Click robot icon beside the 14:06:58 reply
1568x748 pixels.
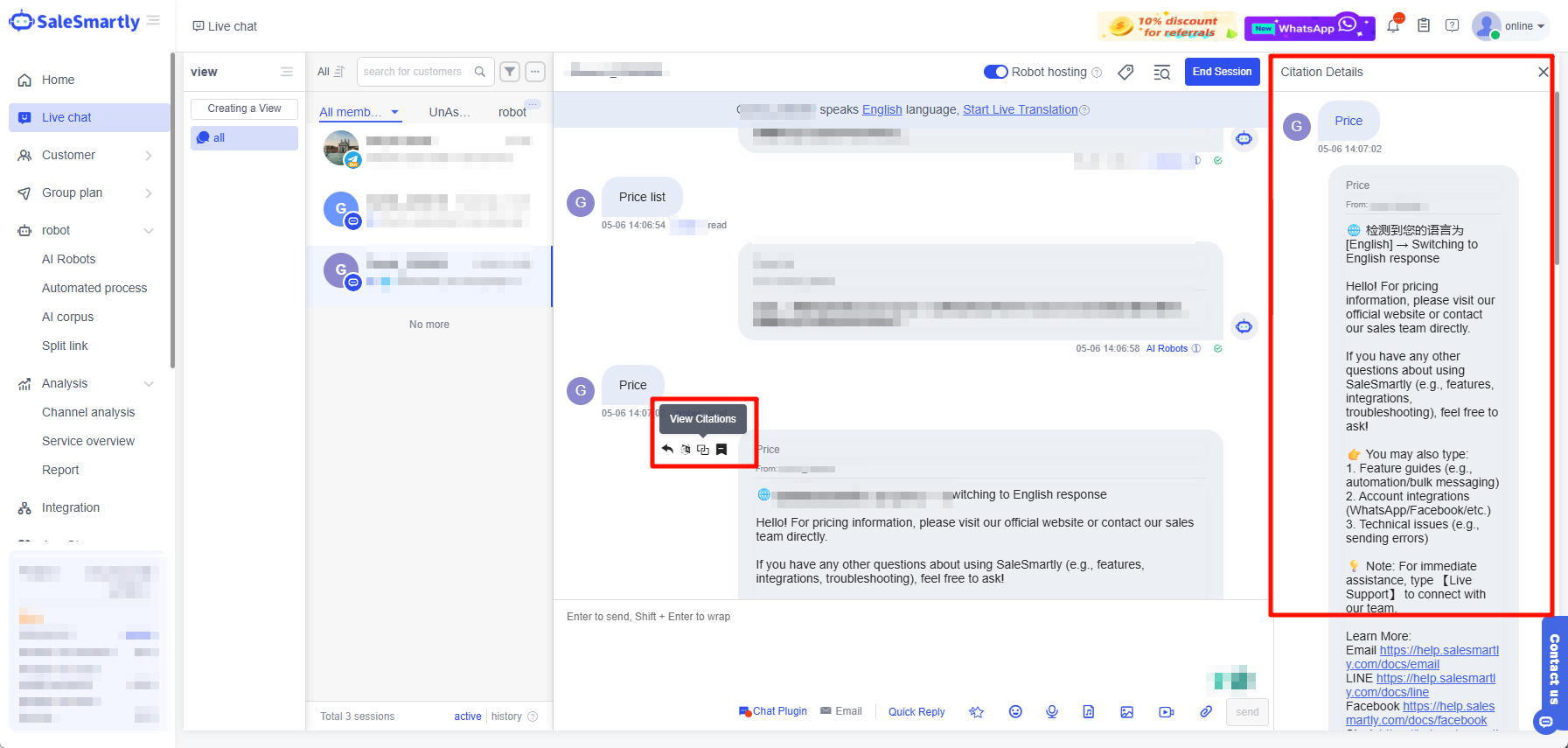click(1244, 326)
